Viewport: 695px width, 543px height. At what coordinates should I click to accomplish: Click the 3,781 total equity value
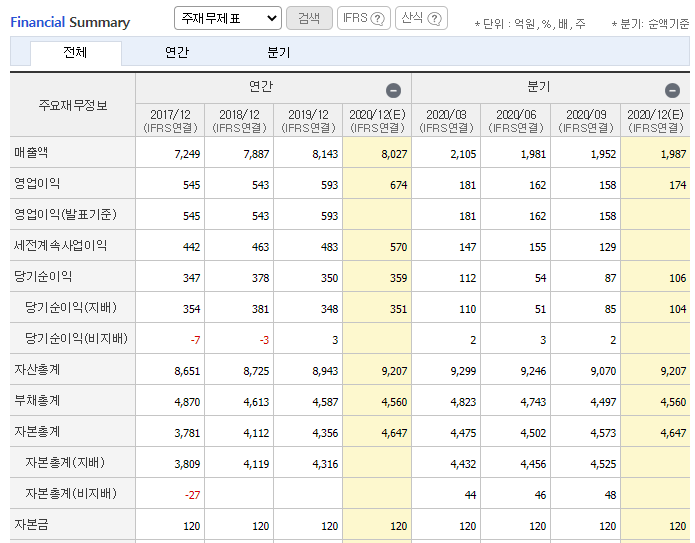(x=187, y=434)
